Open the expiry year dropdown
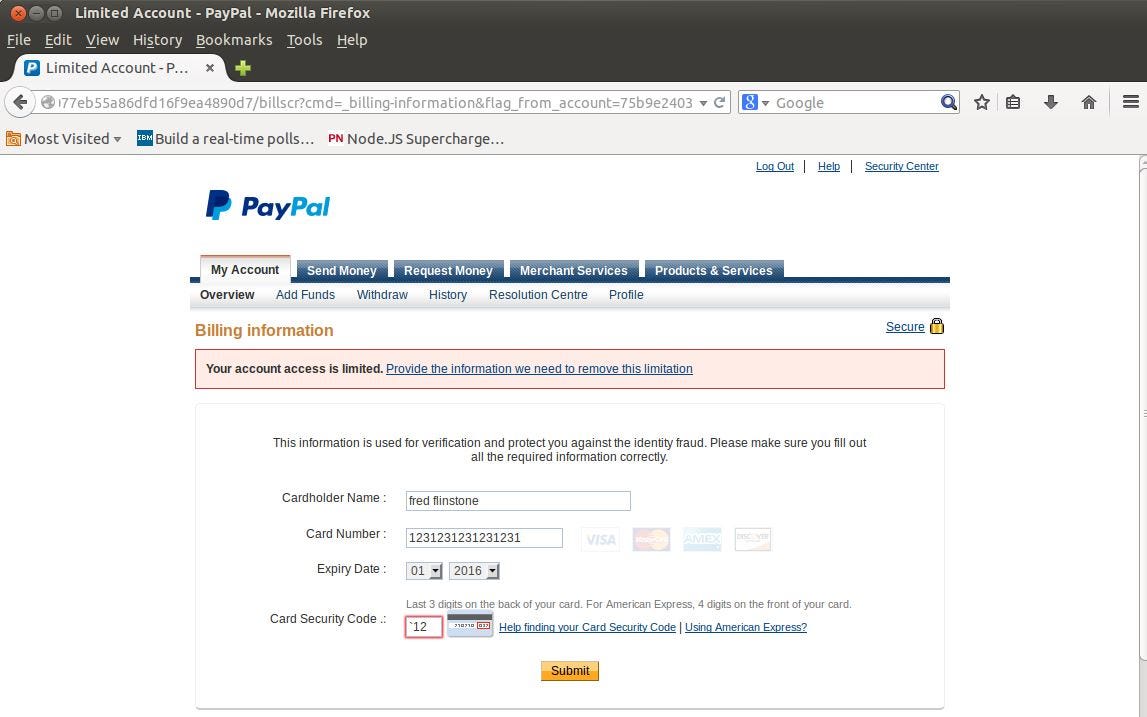The width and height of the screenshot is (1147, 717). [474, 571]
